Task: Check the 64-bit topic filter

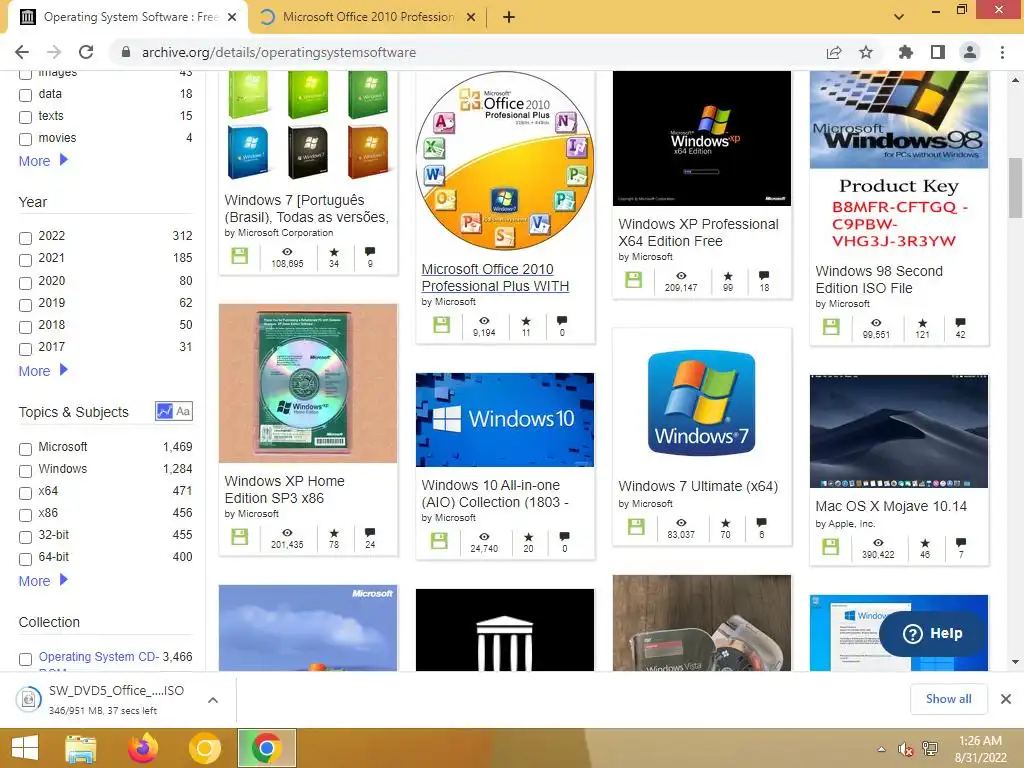Action: pyautogui.click(x=25, y=560)
